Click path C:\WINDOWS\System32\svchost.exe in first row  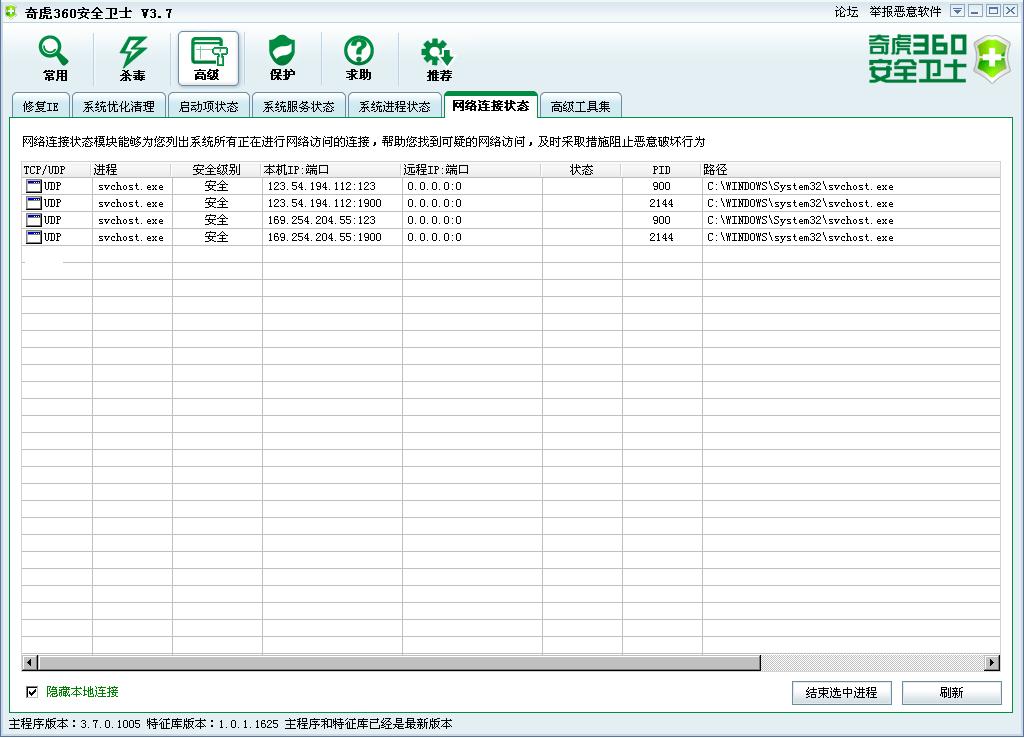tap(800, 186)
